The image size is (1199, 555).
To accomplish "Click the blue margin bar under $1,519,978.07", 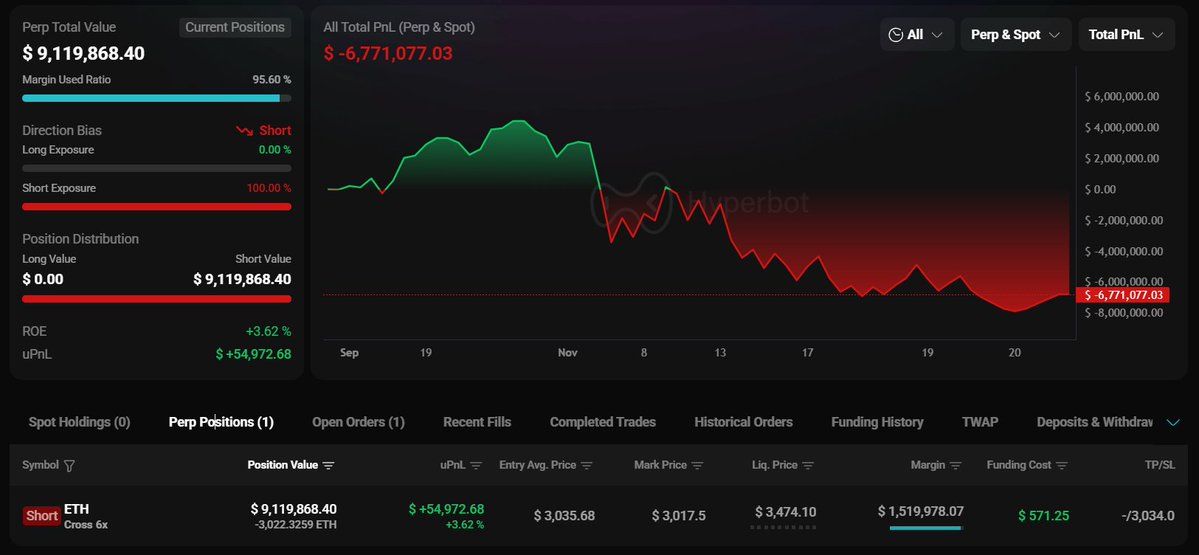I will pos(925,527).
